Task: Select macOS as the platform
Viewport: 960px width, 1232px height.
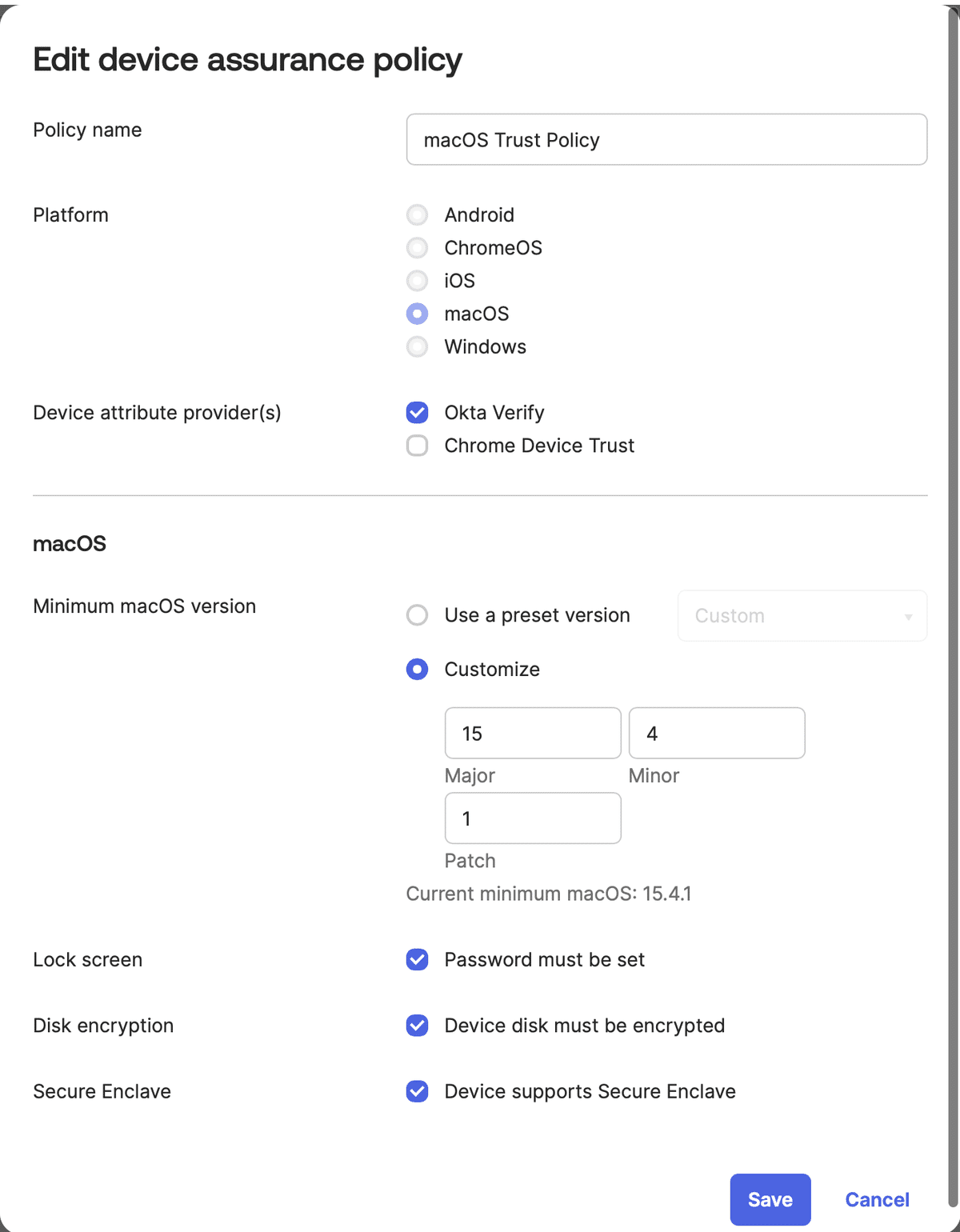Action: coord(417,314)
